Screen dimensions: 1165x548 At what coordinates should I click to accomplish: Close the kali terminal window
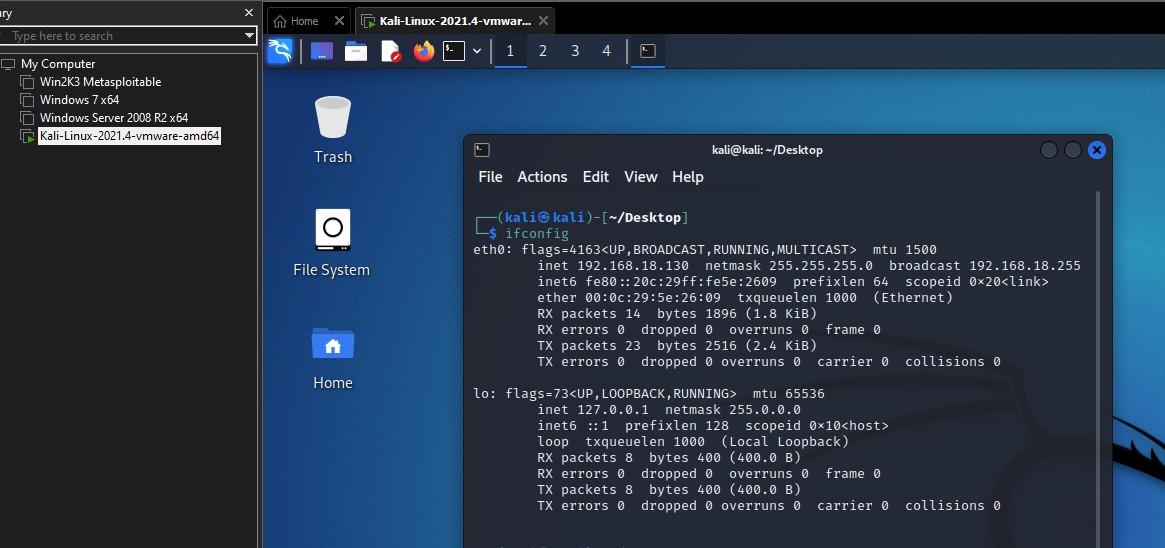coord(1097,151)
